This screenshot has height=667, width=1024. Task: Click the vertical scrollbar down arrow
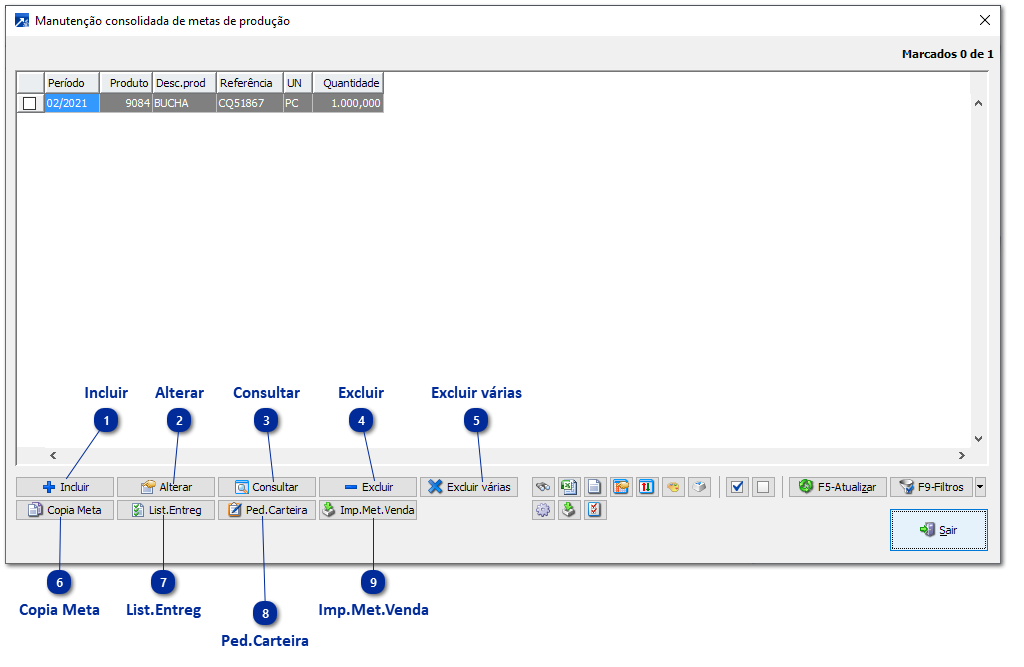click(x=978, y=439)
